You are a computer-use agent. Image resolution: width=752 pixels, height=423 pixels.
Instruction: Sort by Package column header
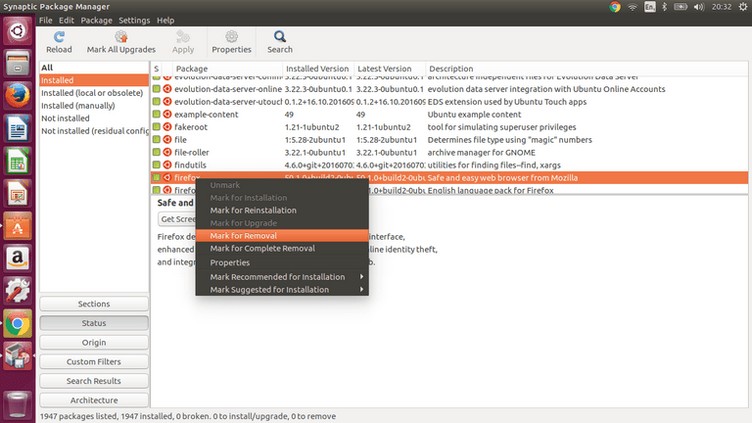click(227, 69)
